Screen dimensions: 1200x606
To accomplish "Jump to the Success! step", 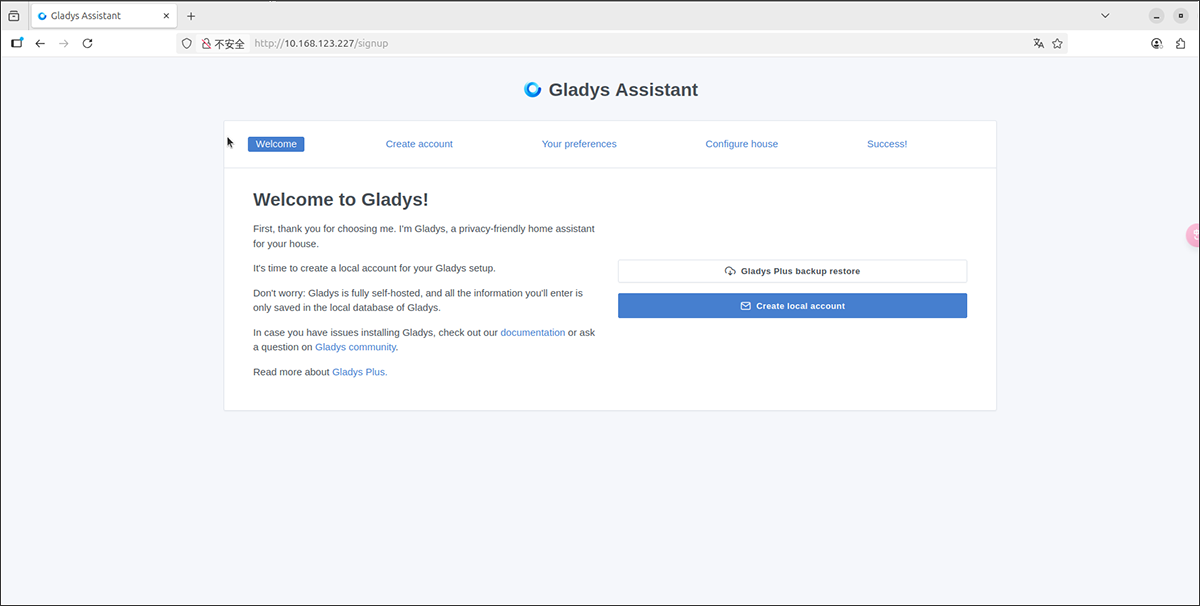I will (887, 144).
